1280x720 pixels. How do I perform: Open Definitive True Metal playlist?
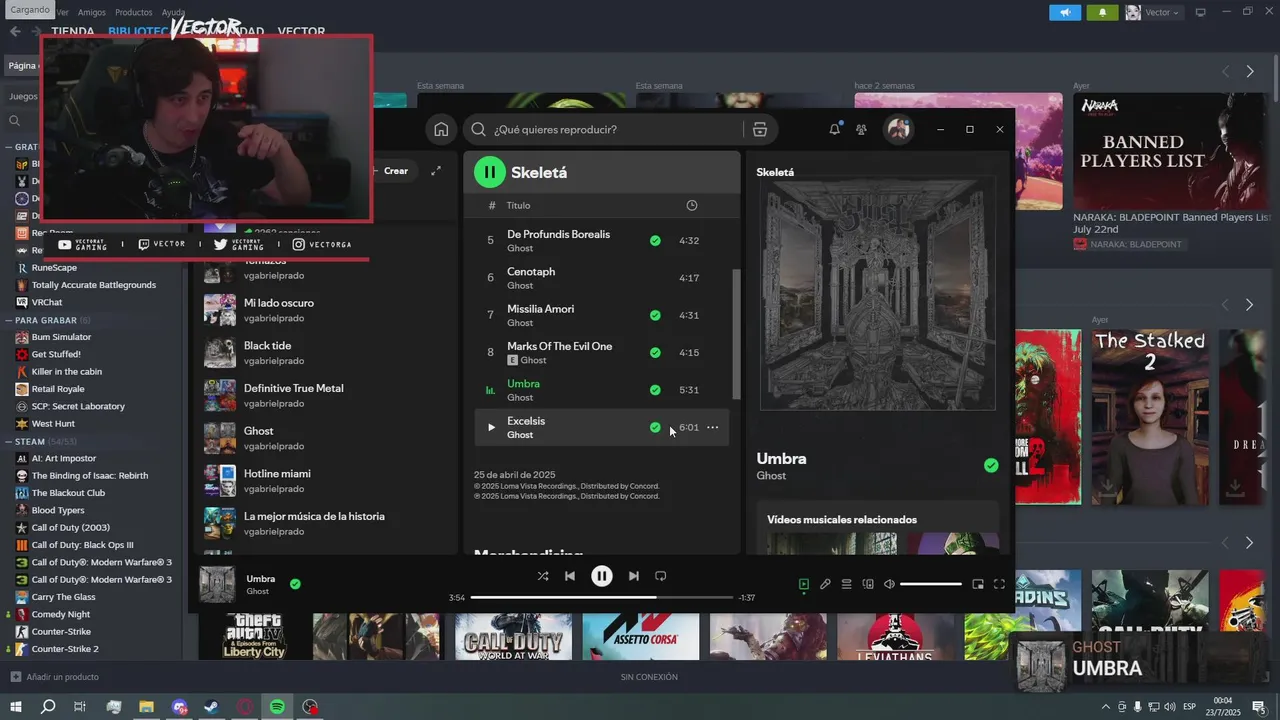[325, 395]
